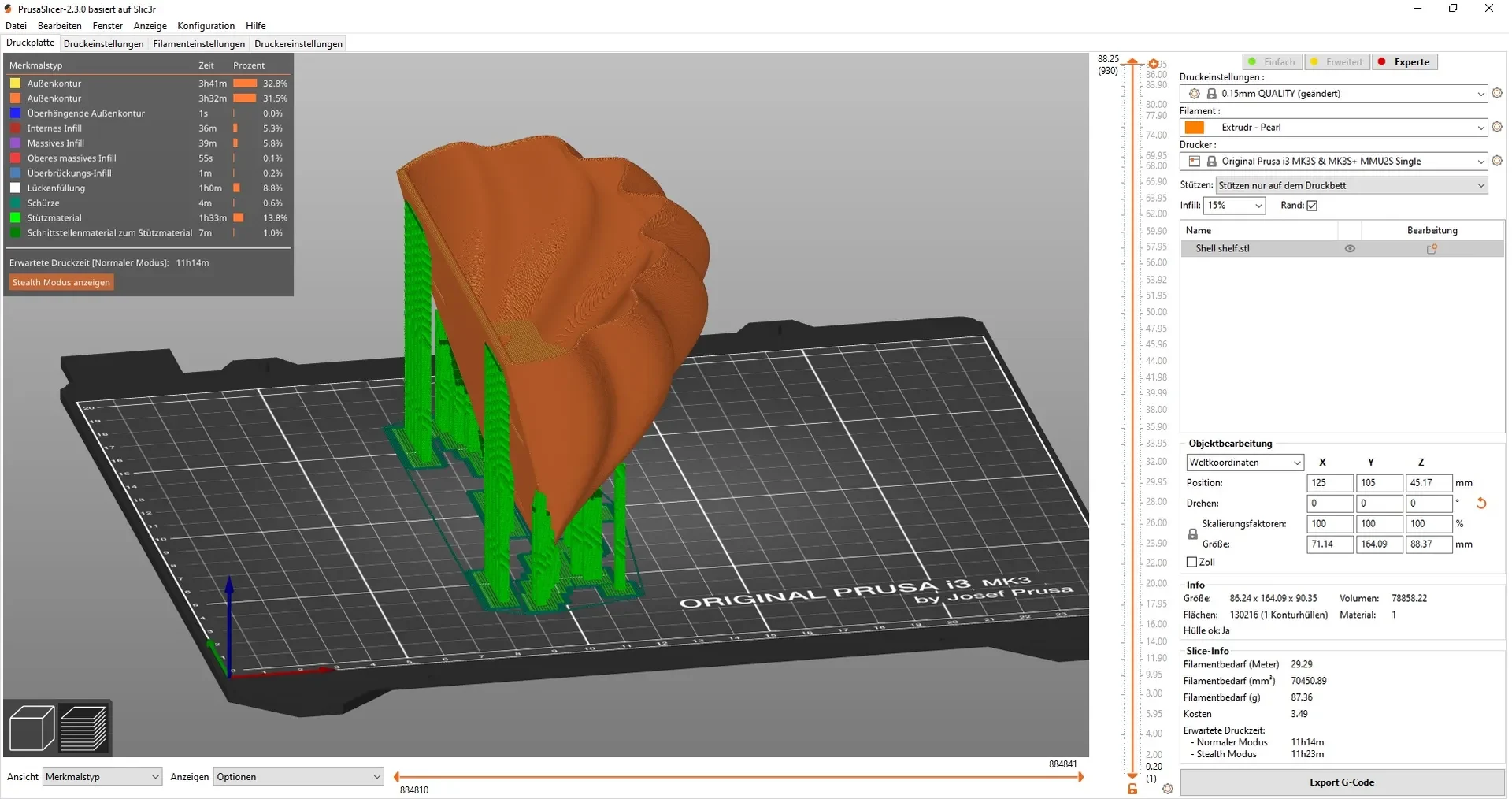The height and width of the screenshot is (799, 1512).
Task: Grab the top thumb of vertical layer slider
Action: [x=1132, y=61]
